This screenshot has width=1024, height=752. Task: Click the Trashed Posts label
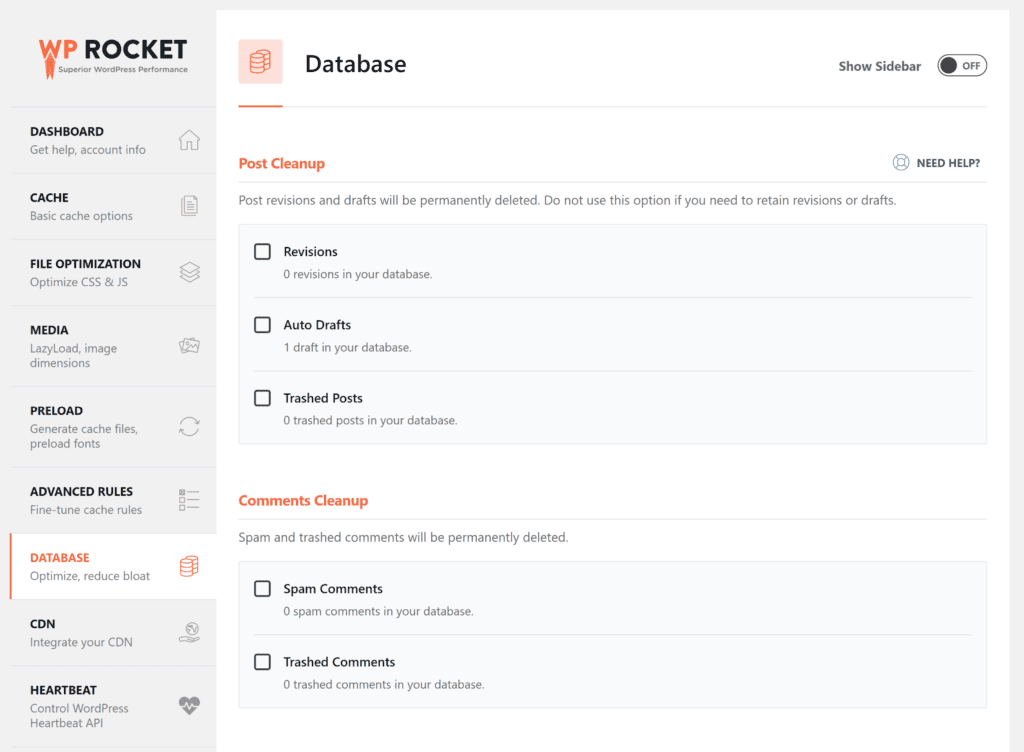[323, 398]
